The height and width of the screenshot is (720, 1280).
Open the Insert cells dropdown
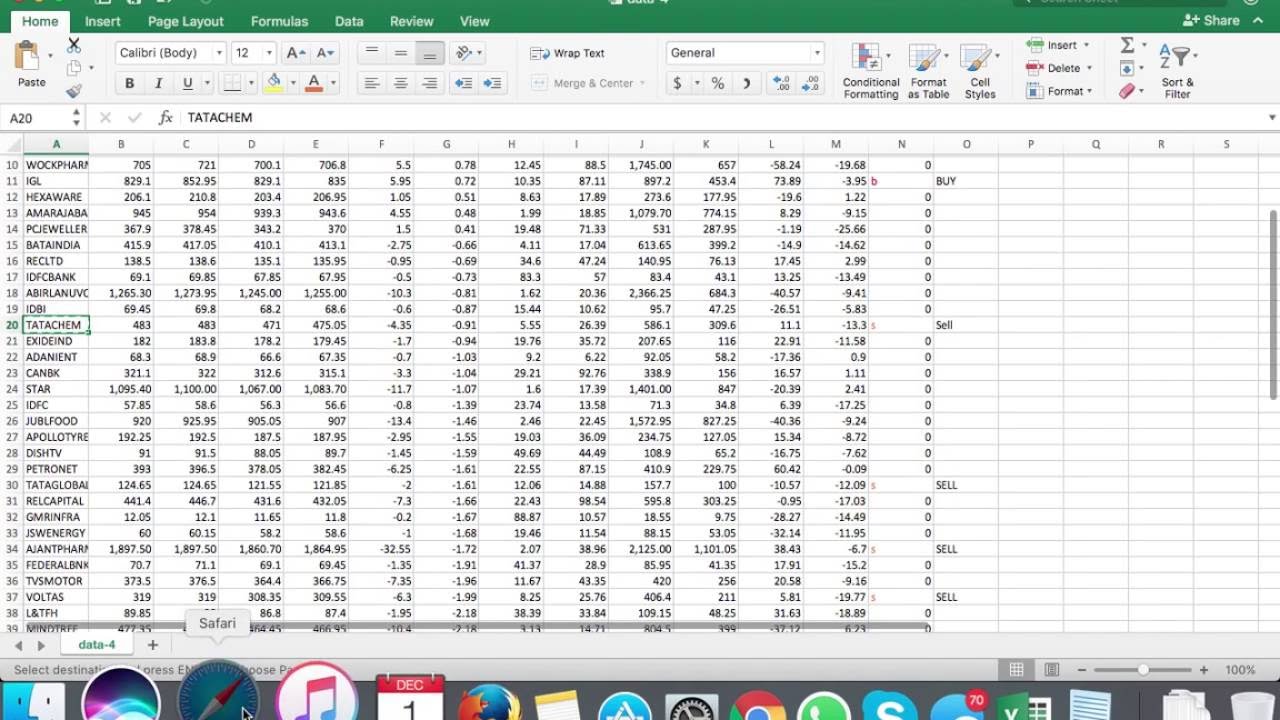tap(1058, 45)
